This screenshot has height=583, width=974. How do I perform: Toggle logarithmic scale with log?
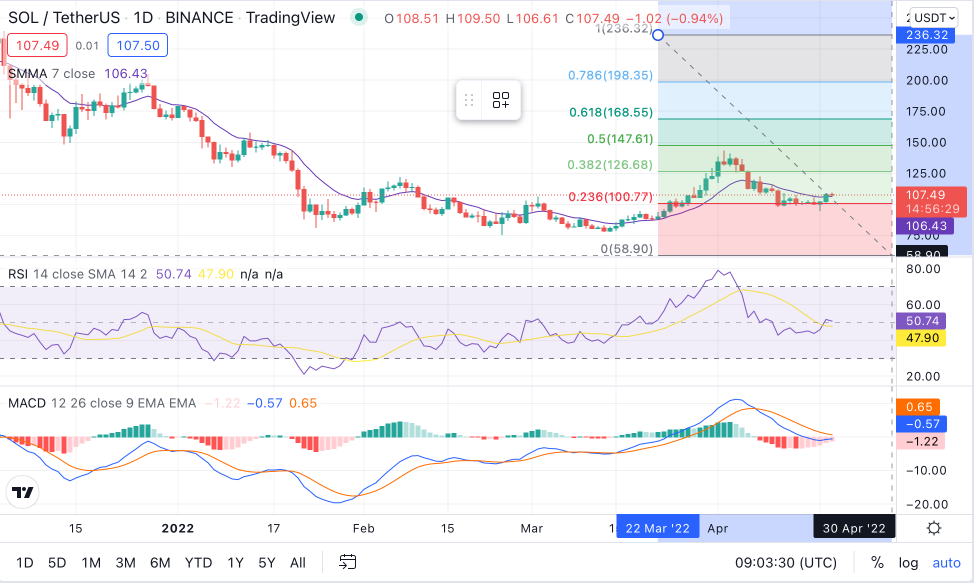908,563
